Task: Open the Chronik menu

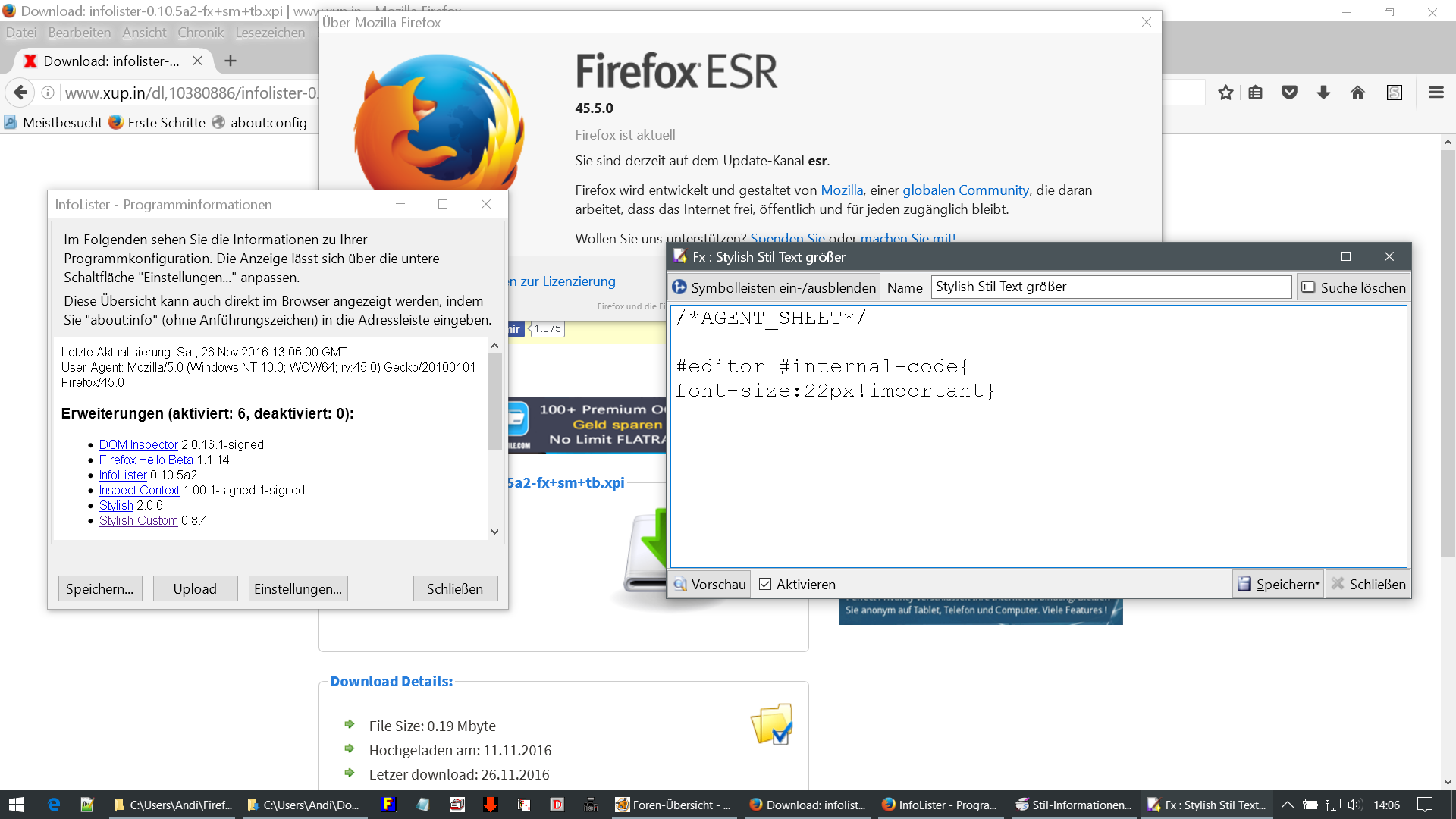Action: [x=200, y=33]
